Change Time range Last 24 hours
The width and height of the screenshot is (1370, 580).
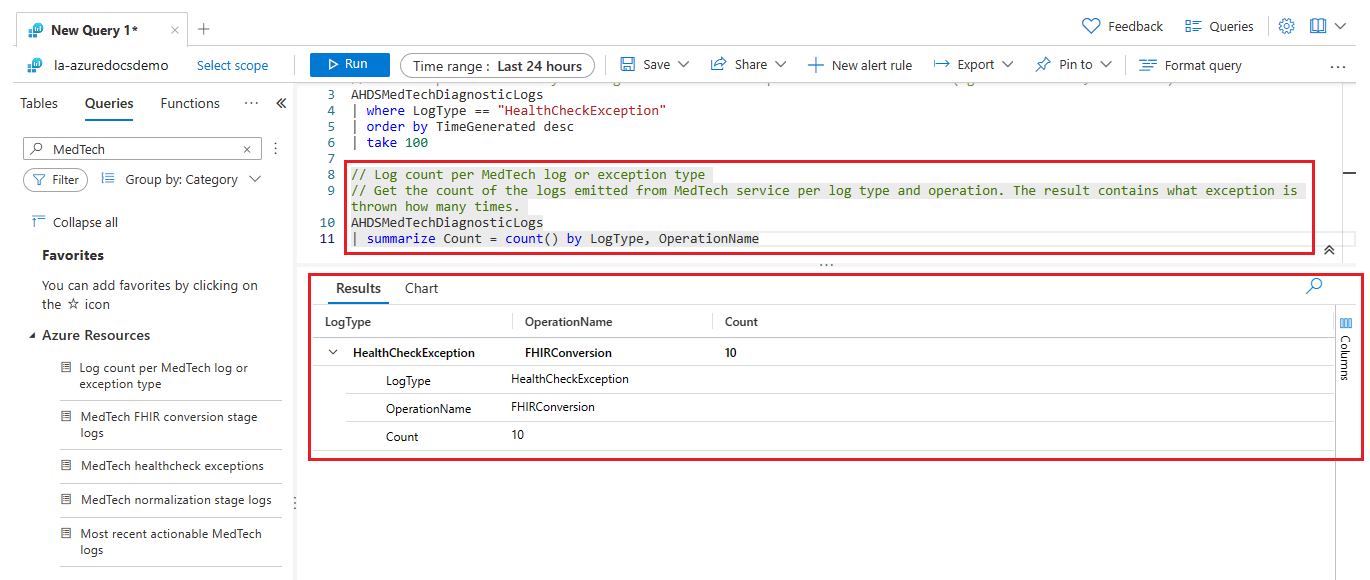click(497, 66)
